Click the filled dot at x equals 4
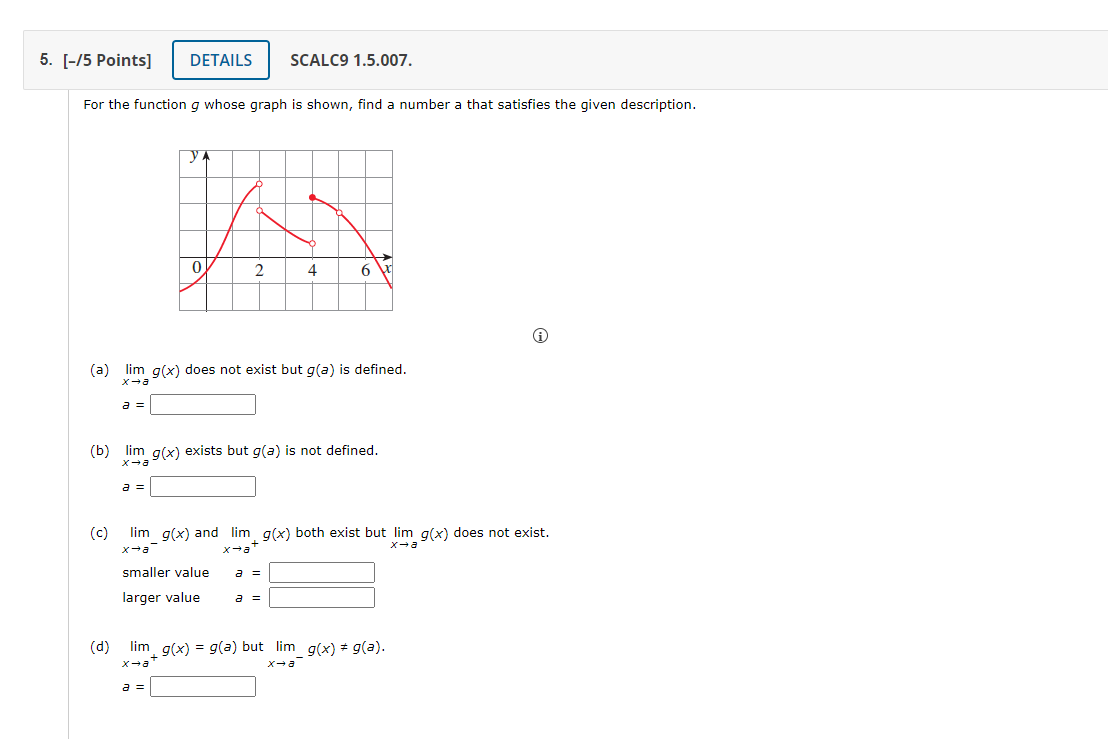The height and width of the screenshot is (739, 1108). tap(314, 197)
